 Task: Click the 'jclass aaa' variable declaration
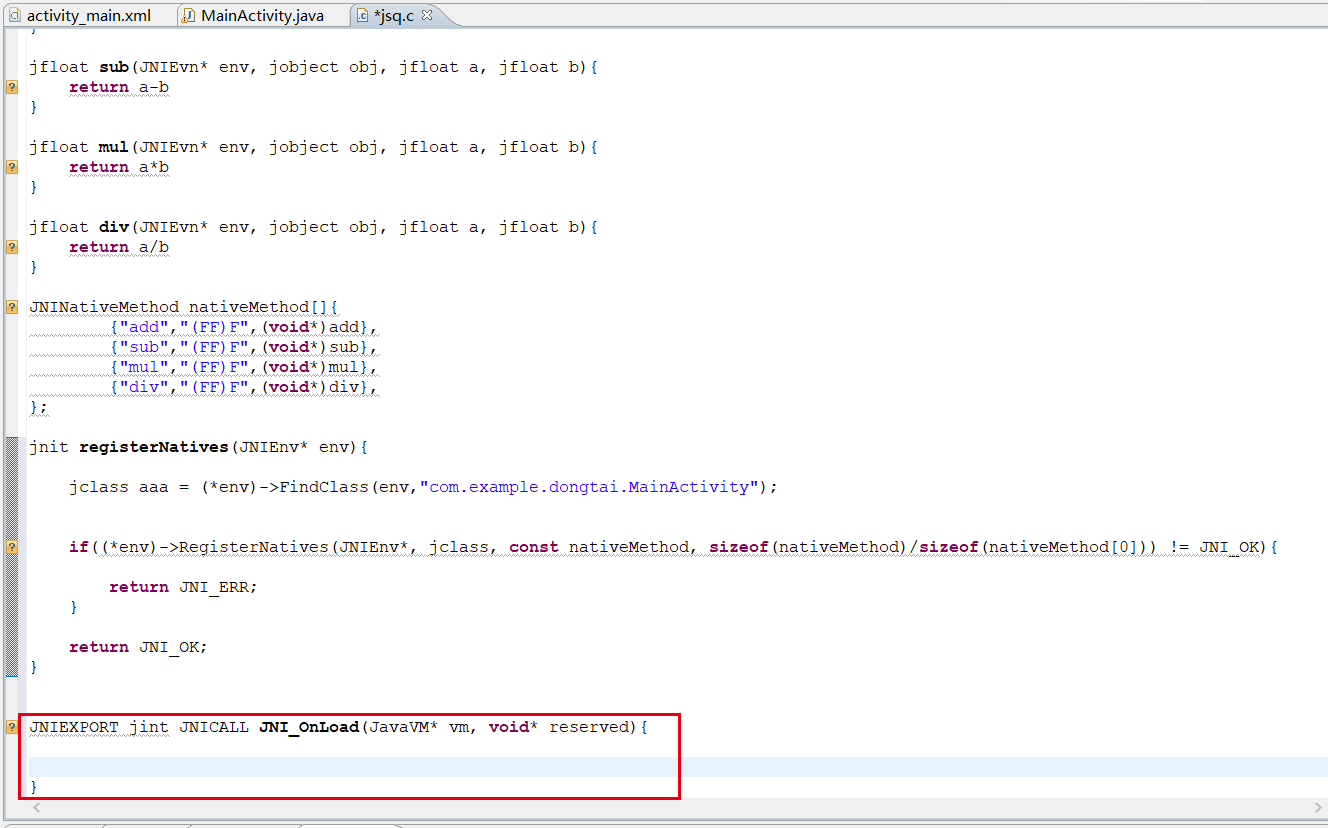point(119,487)
